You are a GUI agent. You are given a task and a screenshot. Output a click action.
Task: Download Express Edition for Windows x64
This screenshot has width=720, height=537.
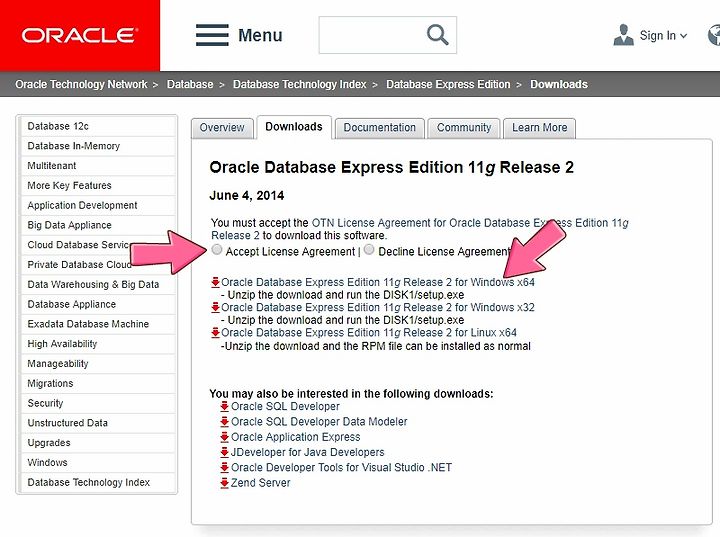coord(378,282)
